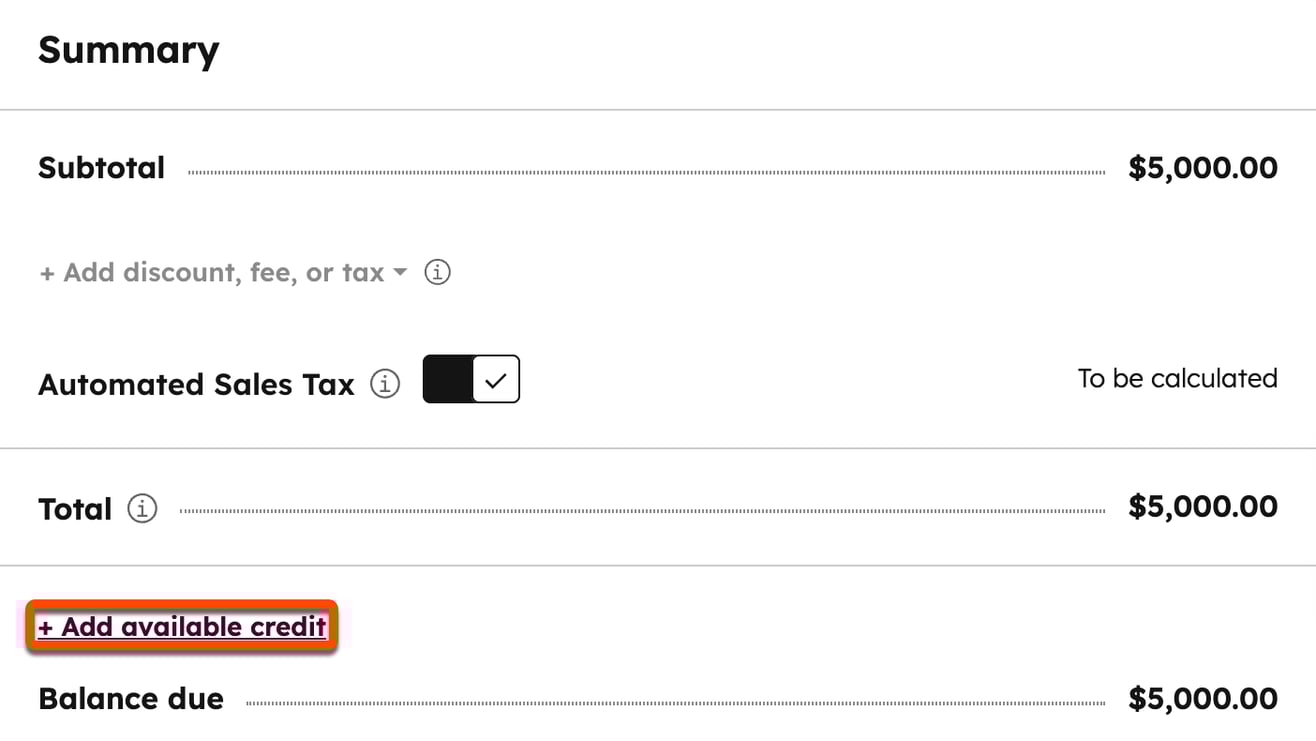Click the info icon beside Automated Sales Tax
1316x741 pixels.
tap(384, 383)
